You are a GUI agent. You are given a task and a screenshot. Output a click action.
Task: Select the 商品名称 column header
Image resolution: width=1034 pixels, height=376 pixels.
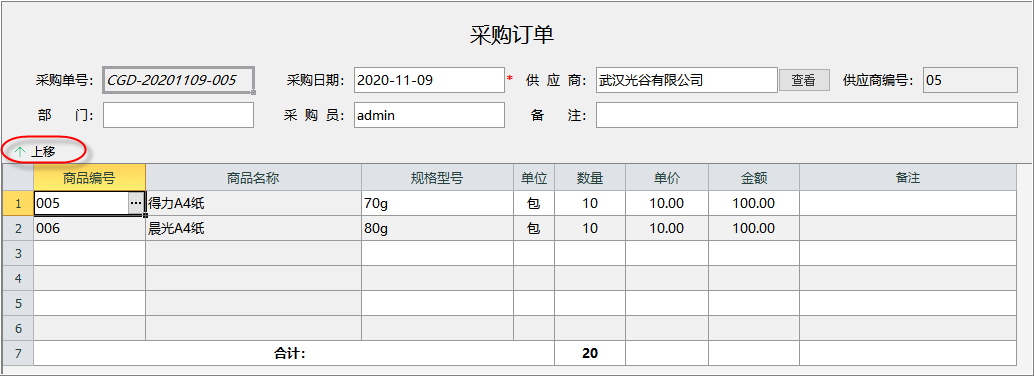[254, 177]
